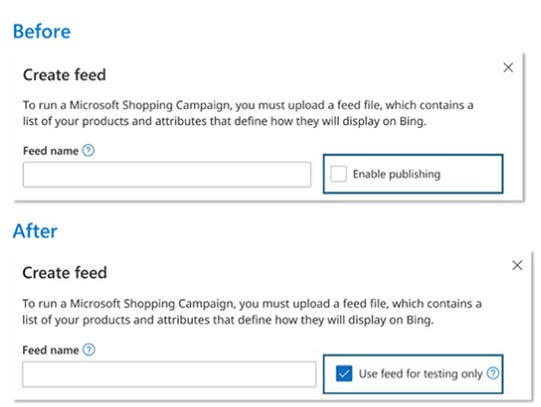This screenshot has width=541, height=407.
Task: Click help icon beside Use feed for testing only
Action: [493, 373]
